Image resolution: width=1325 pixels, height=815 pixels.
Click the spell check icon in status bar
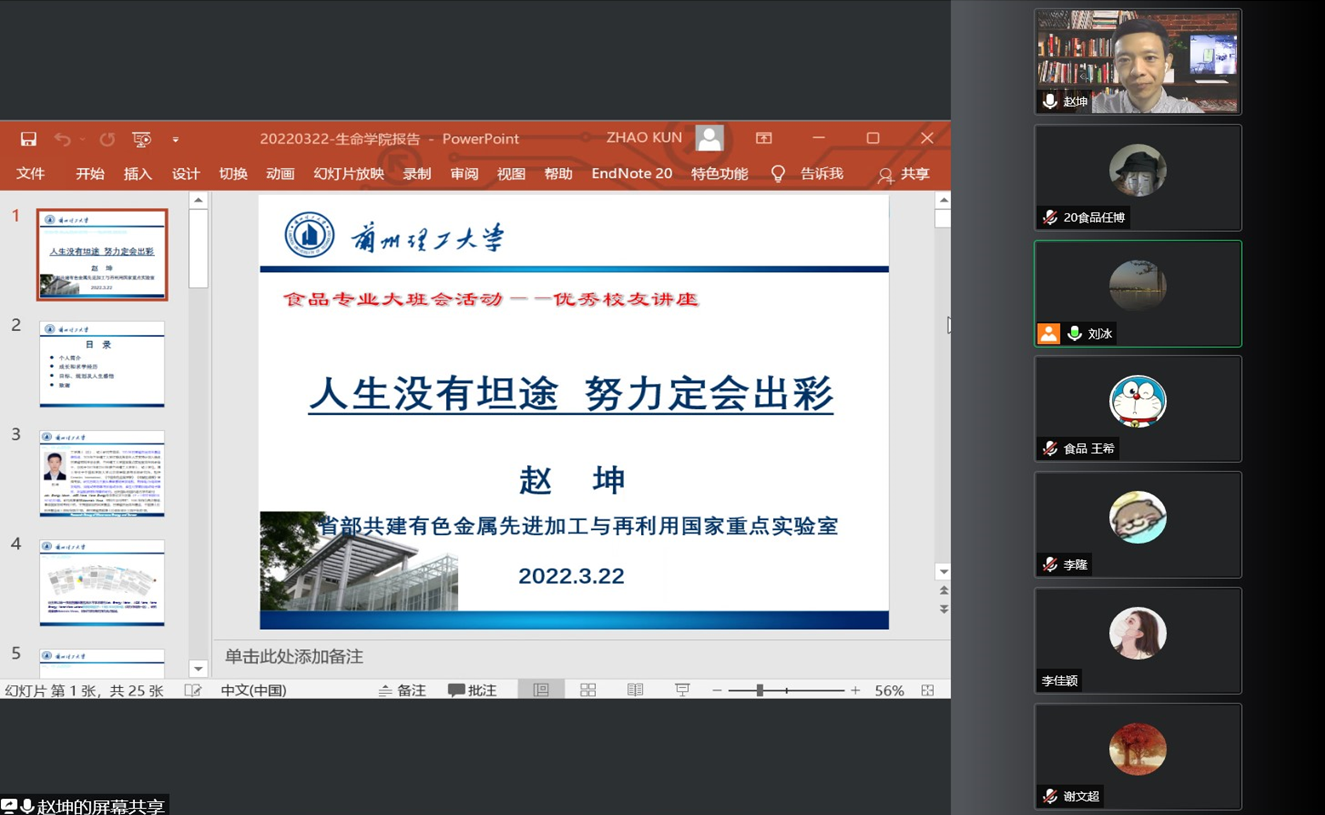pos(193,690)
